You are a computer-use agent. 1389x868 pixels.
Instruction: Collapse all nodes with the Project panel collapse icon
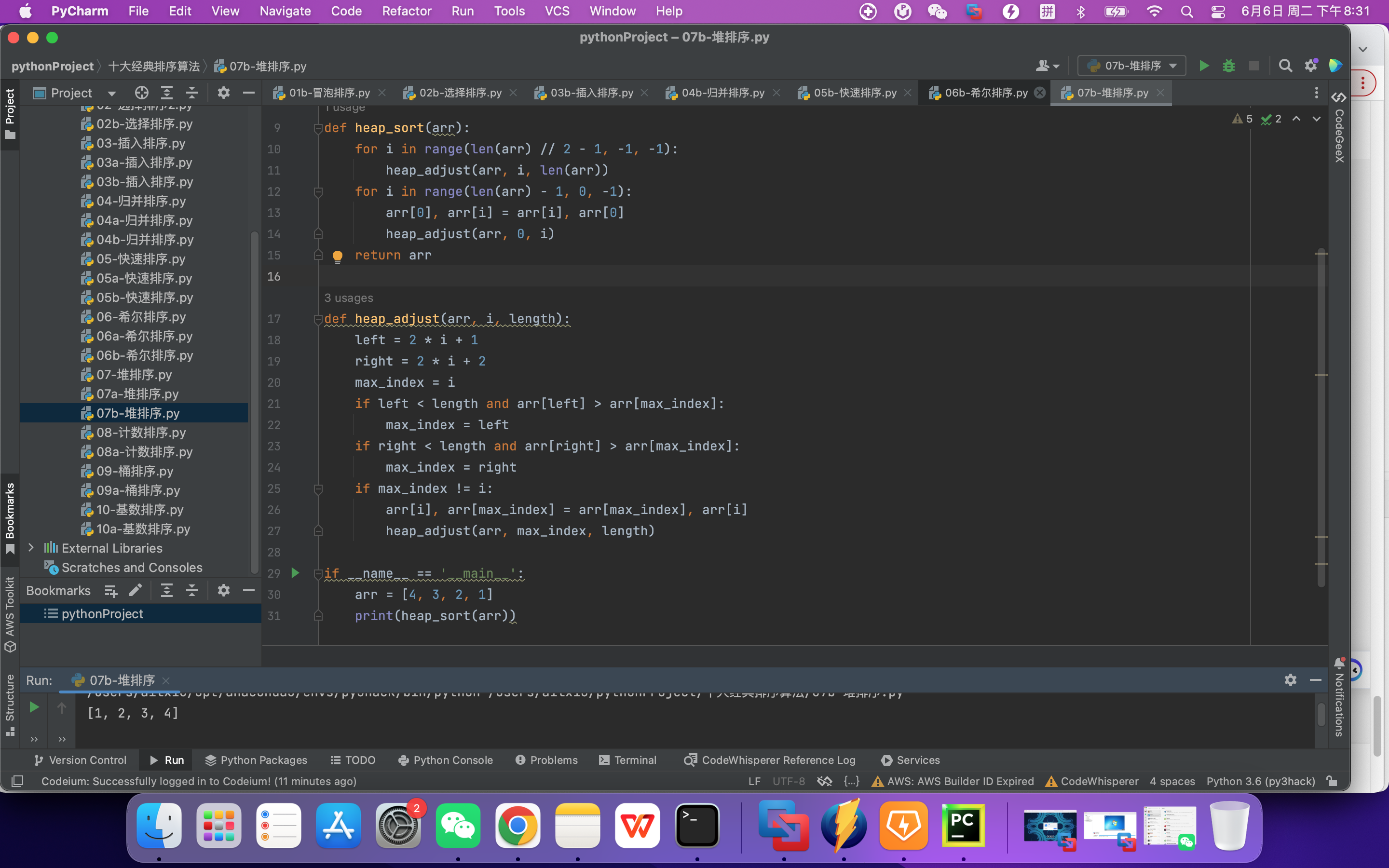[x=191, y=93]
